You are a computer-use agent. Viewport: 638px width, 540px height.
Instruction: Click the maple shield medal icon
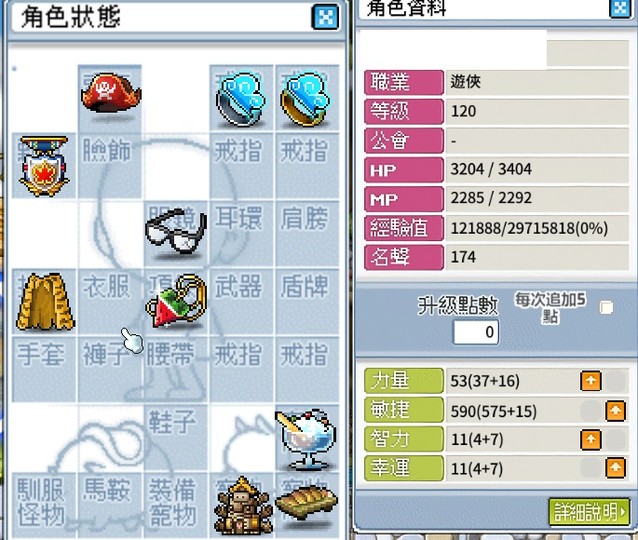click(44, 166)
